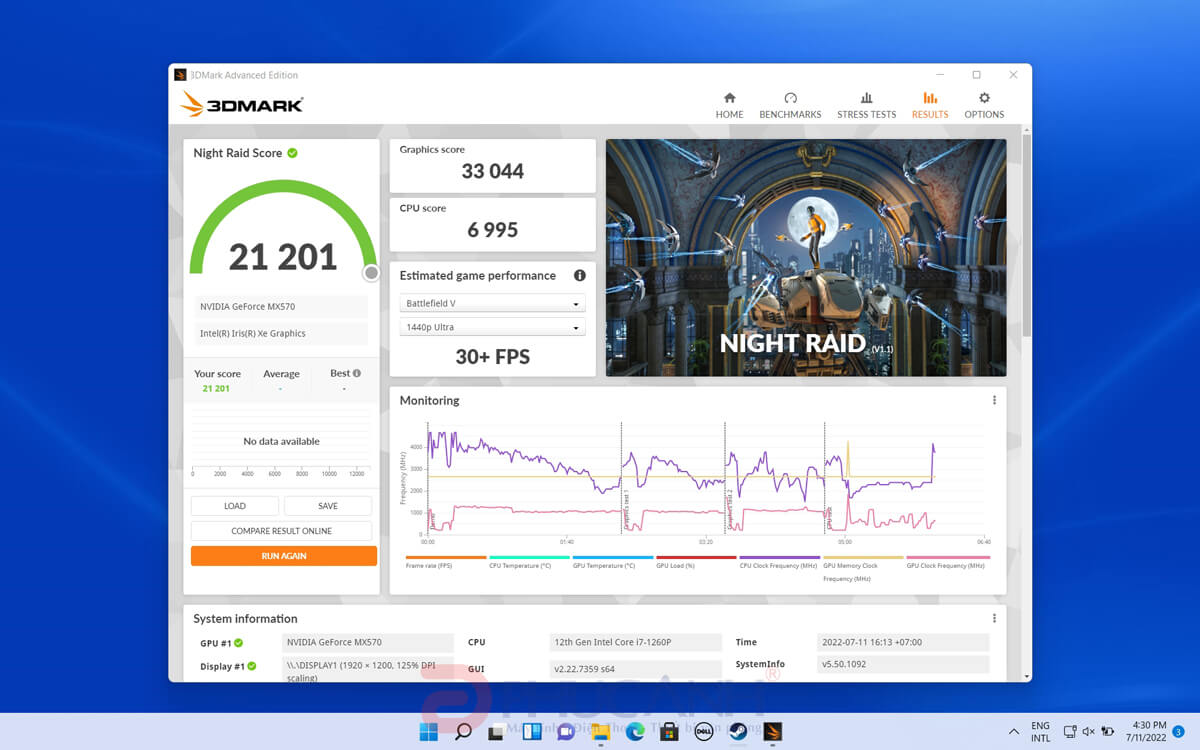
Task: Click the Night Raid preview image
Action: [x=806, y=257]
